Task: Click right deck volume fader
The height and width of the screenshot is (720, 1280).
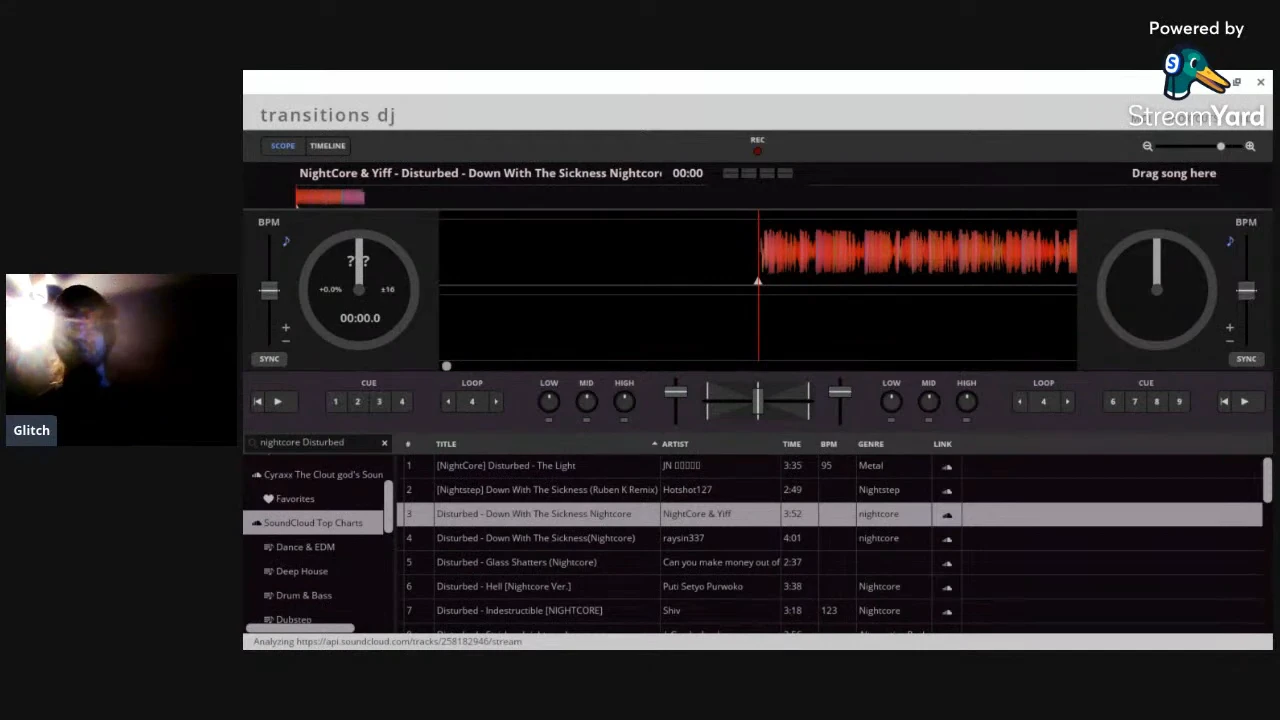Action: point(840,392)
